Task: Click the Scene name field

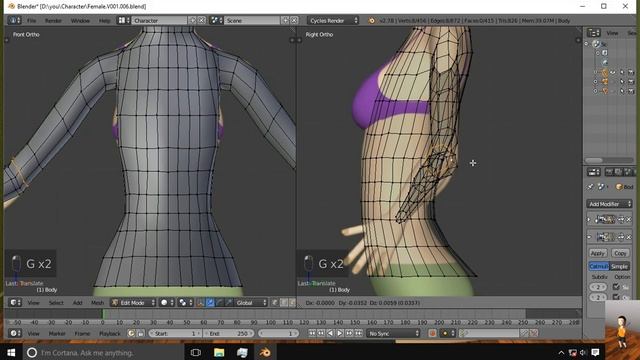Action: coord(252,20)
